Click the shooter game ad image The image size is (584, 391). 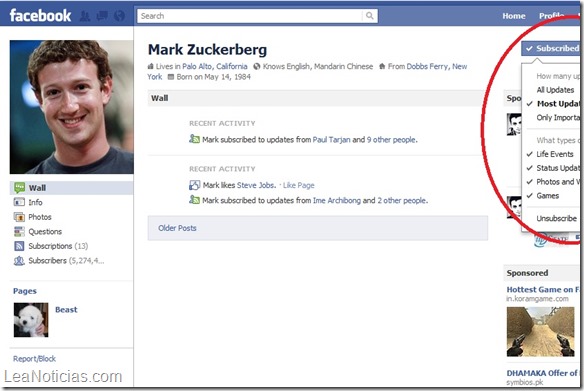click(x=540, y=331)
